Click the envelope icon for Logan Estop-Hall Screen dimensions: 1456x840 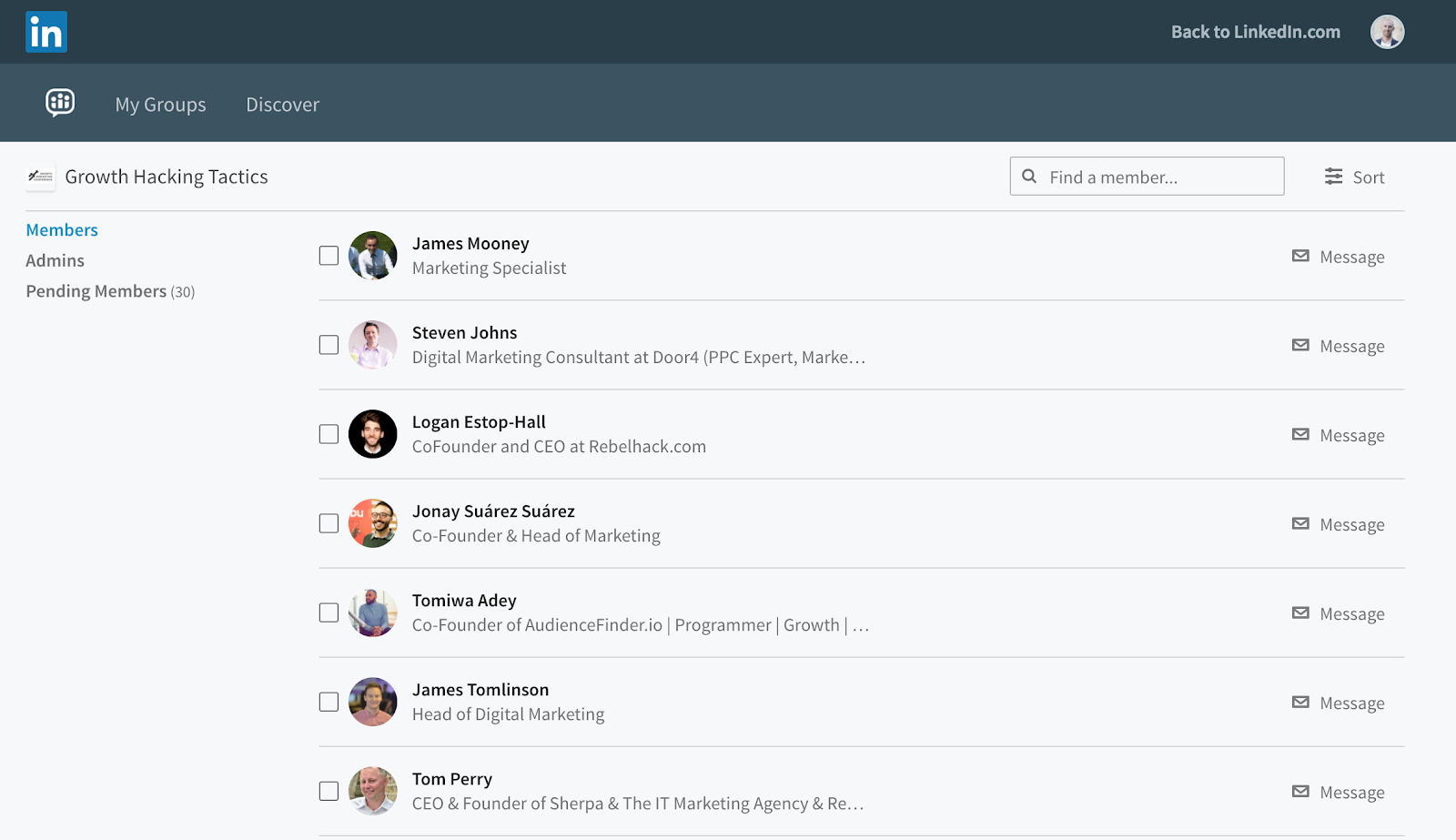coord(1300,435)
